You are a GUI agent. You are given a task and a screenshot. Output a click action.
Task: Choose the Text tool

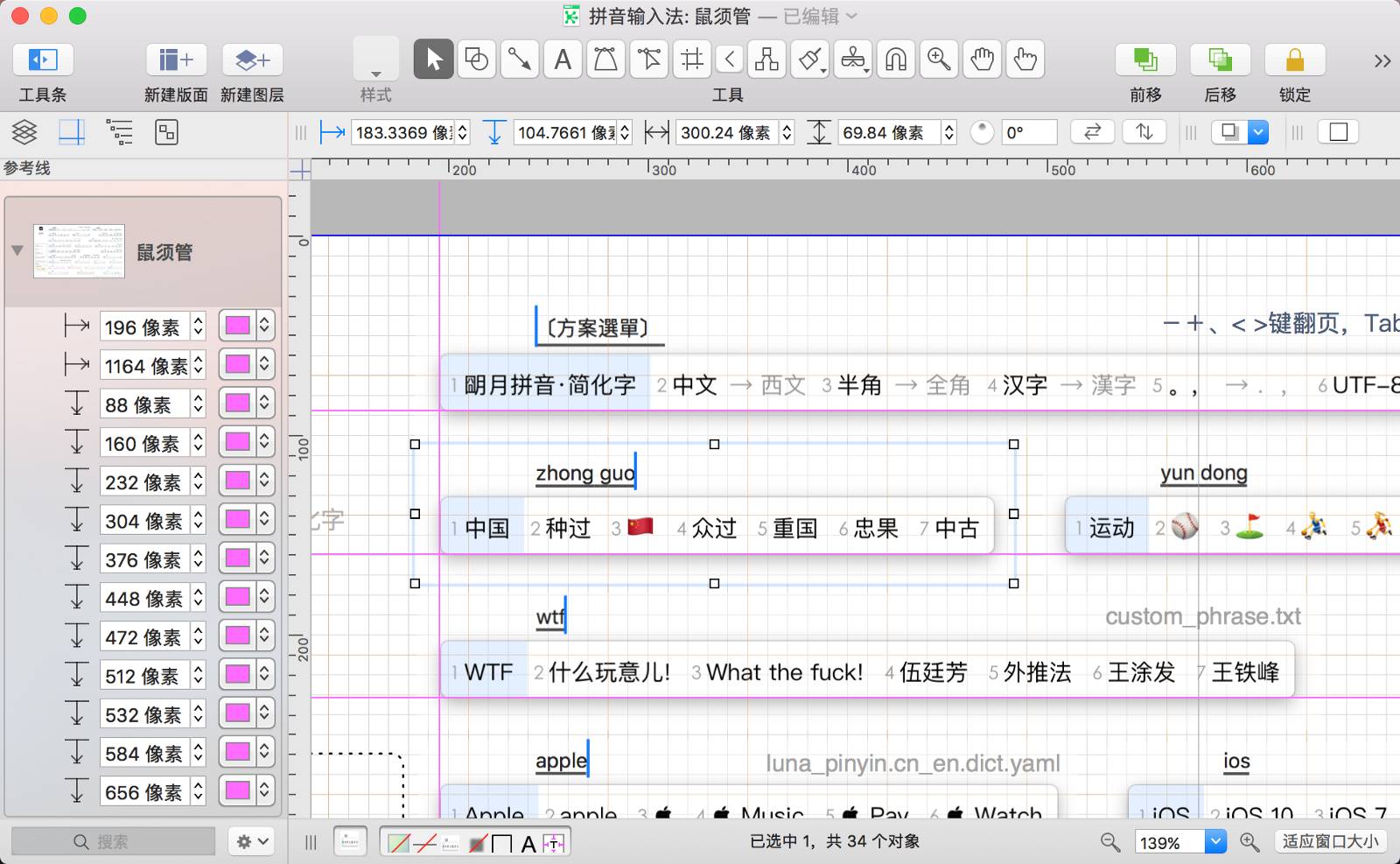pos(563,60)
